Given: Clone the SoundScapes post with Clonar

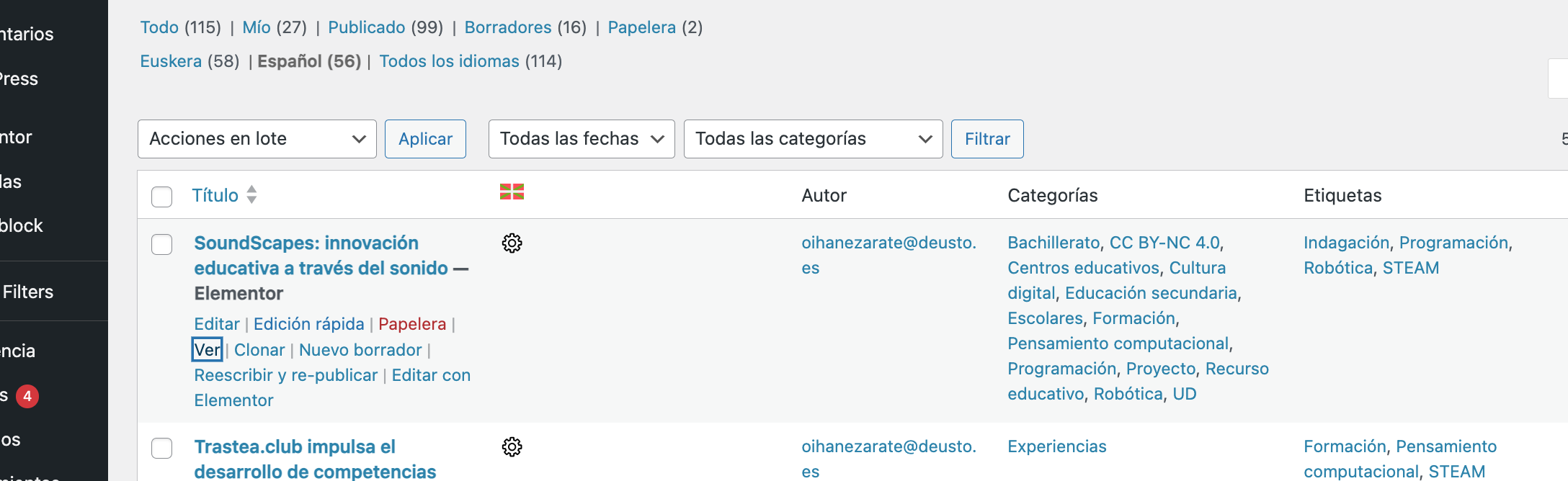Looking at the screenshot, I should (259, 350).
